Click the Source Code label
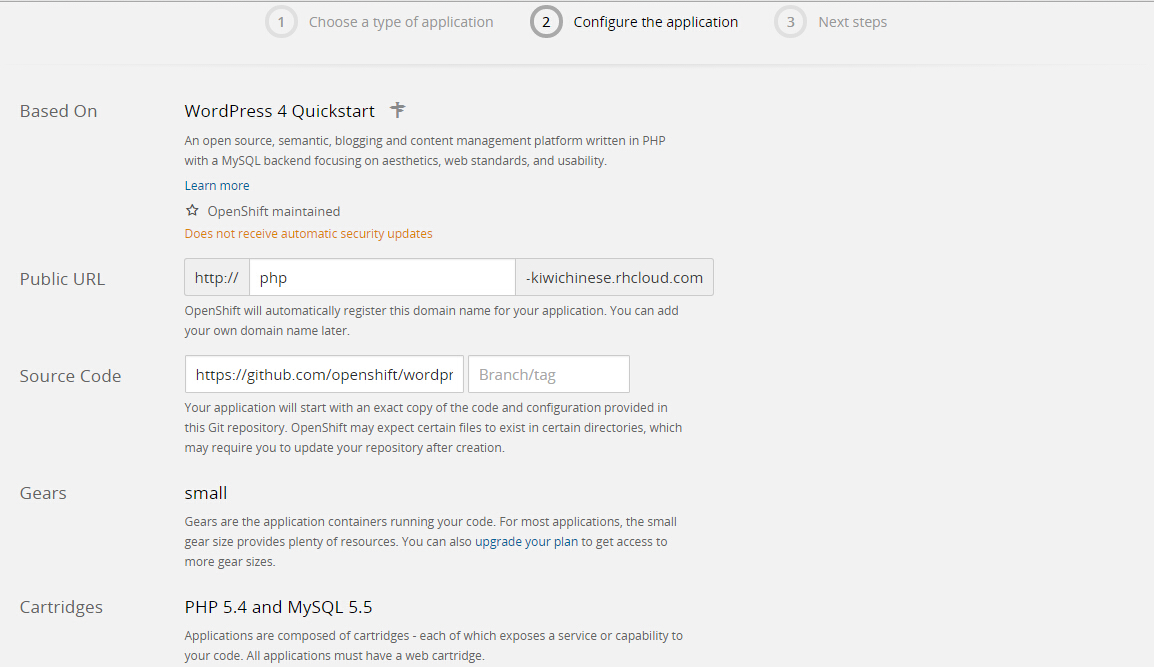The image size is (1154, 667). click(x=70, y=376)
